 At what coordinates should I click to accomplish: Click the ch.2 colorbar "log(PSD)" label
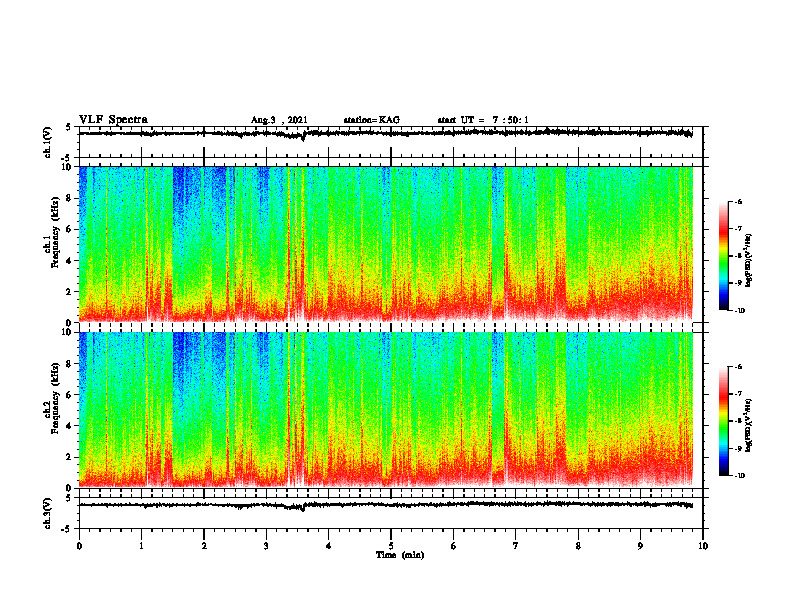748,424
